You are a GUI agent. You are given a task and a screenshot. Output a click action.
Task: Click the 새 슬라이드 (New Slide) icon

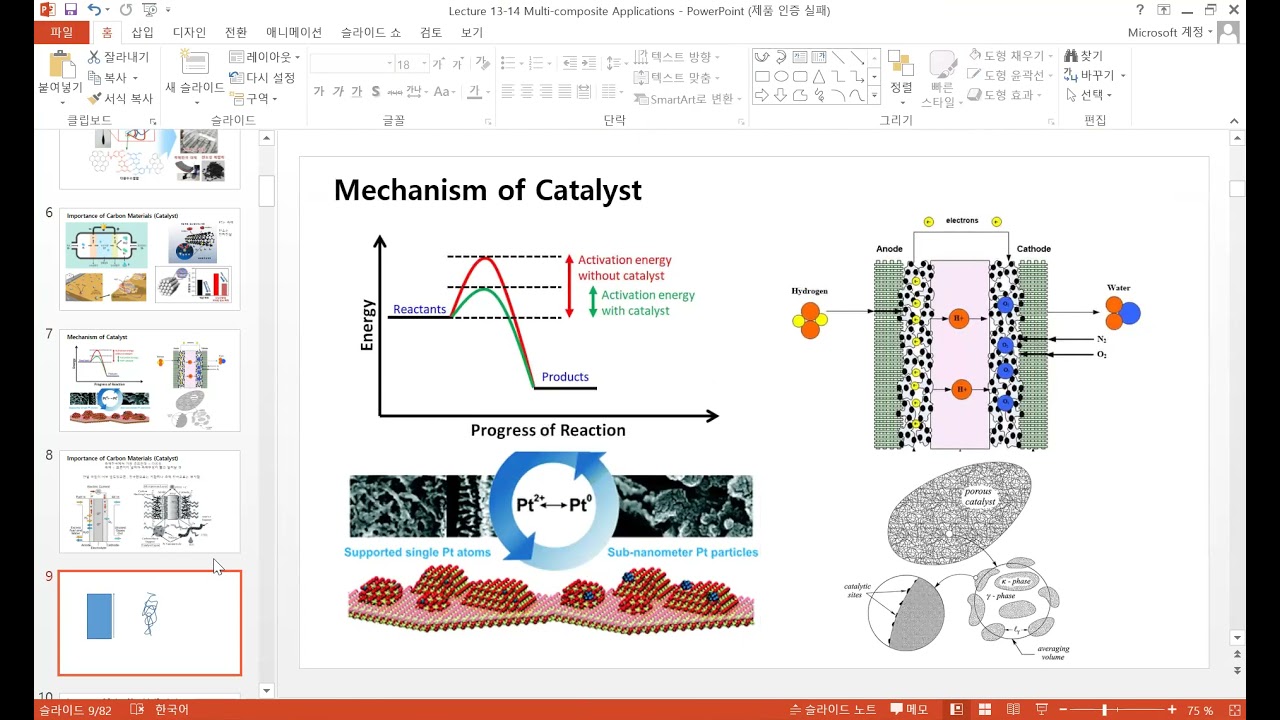point(194,62)
